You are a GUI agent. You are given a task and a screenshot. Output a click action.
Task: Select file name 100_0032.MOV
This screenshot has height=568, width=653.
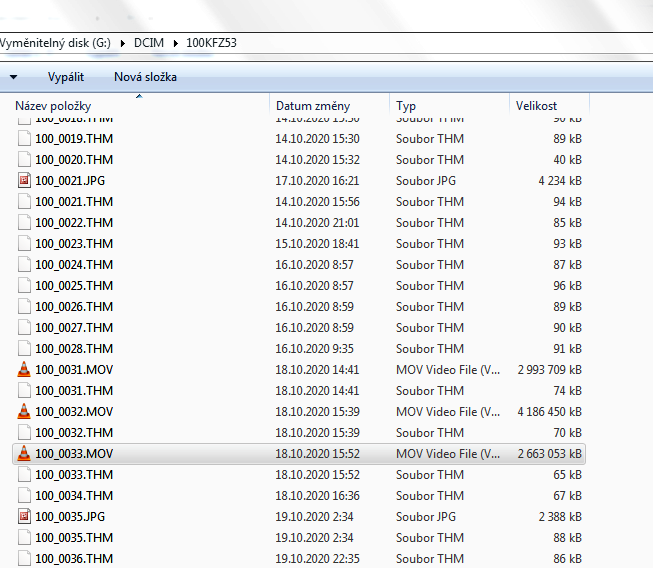tap(74, 411)
